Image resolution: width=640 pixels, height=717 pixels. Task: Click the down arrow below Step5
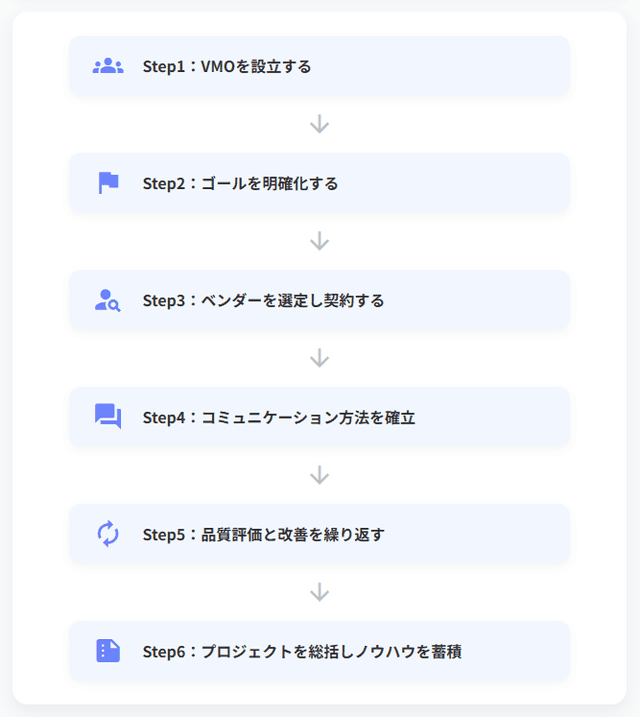(319, 592)
